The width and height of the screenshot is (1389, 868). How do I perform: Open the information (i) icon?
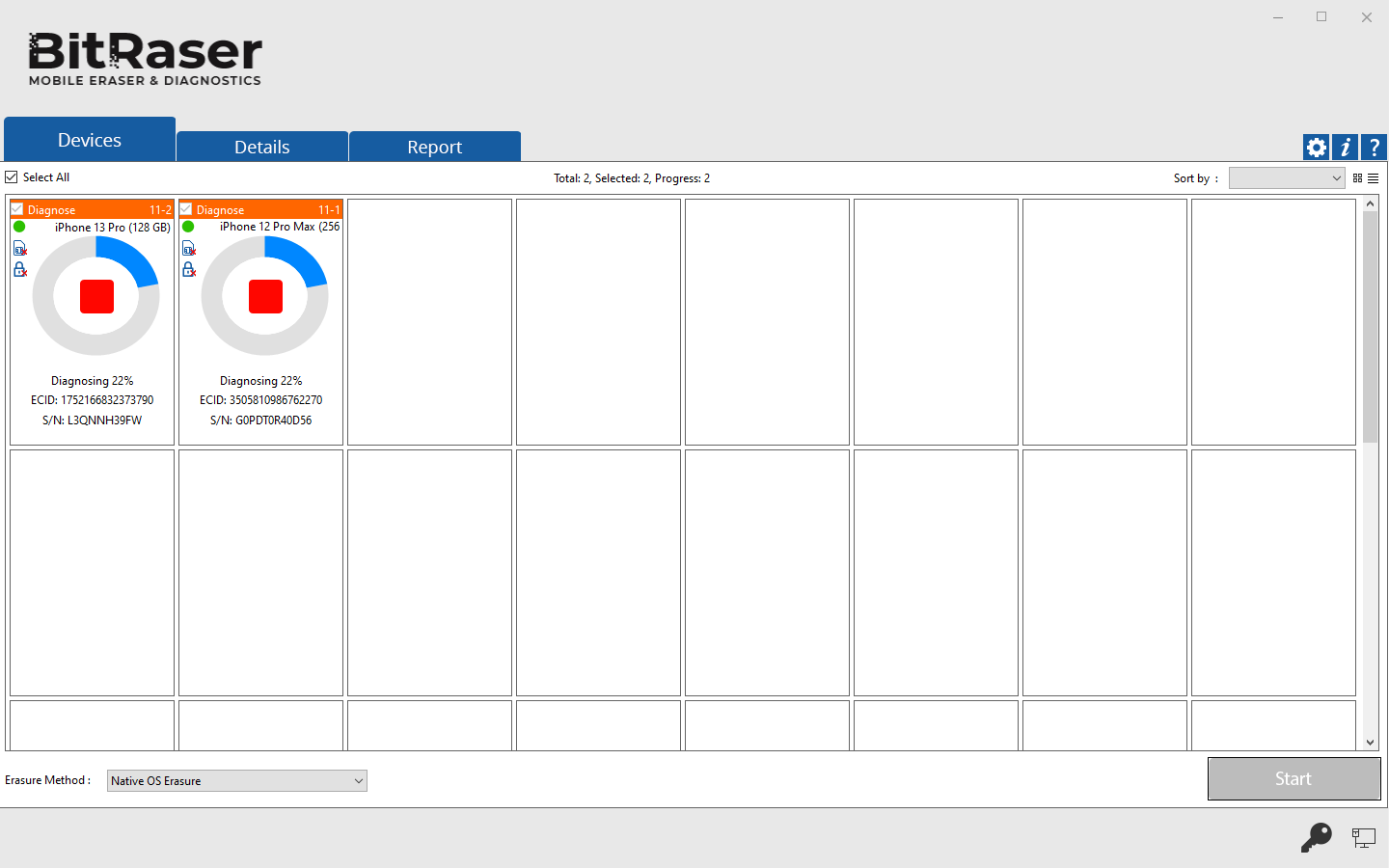(x=1345, y=148)
